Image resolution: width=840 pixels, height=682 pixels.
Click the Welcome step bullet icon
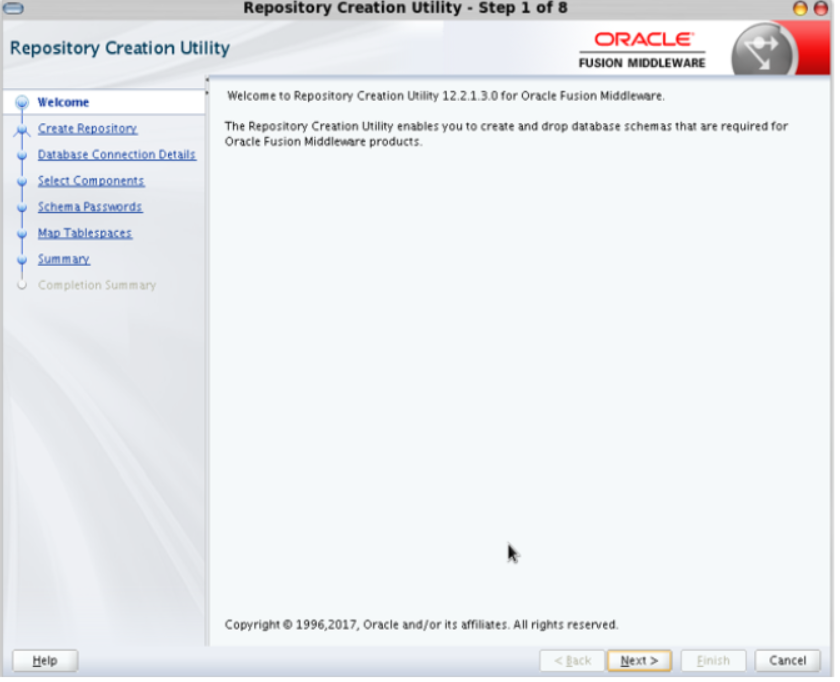click(22, 102)
